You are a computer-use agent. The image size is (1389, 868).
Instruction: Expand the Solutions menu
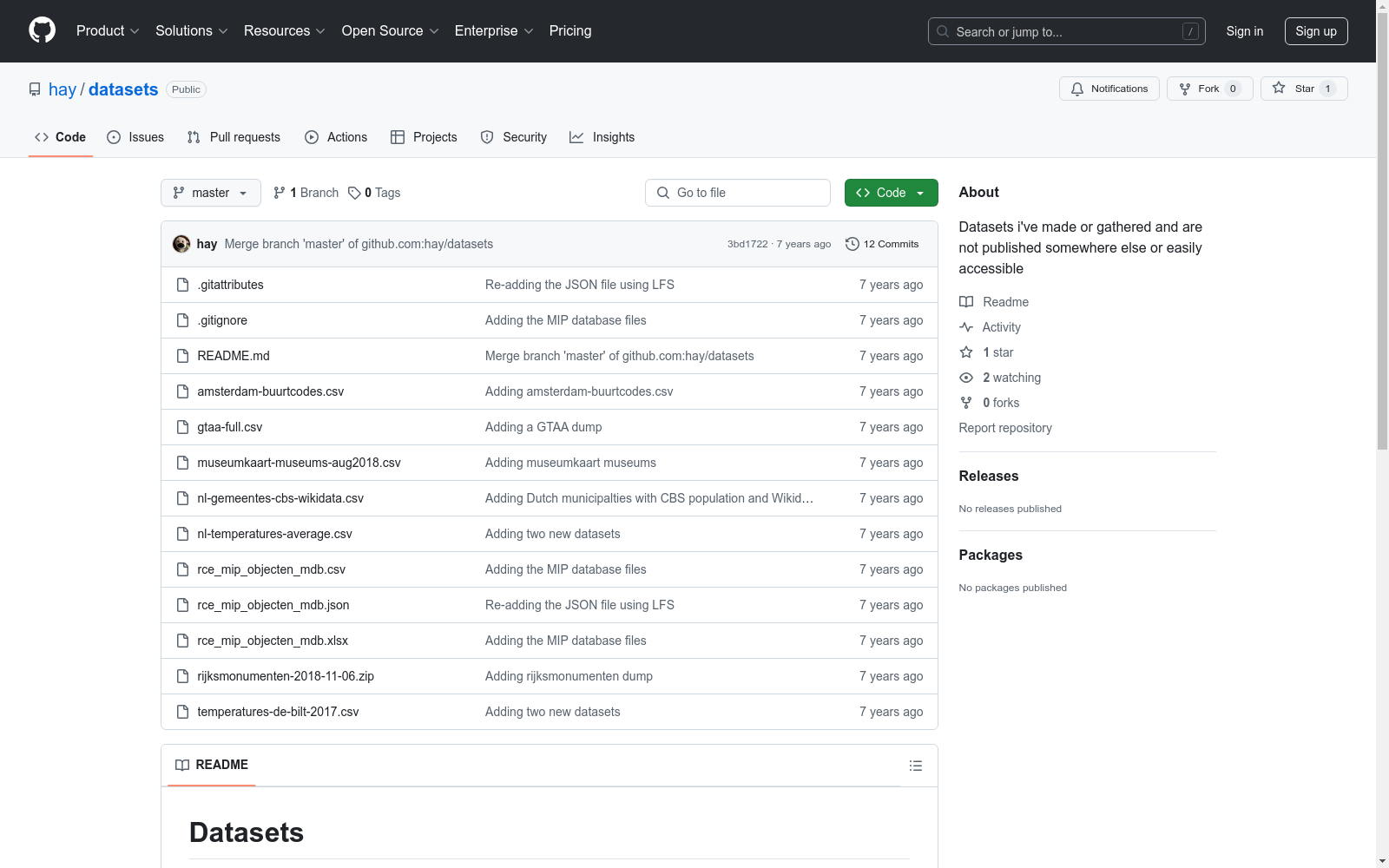click(x=192, y=31)
